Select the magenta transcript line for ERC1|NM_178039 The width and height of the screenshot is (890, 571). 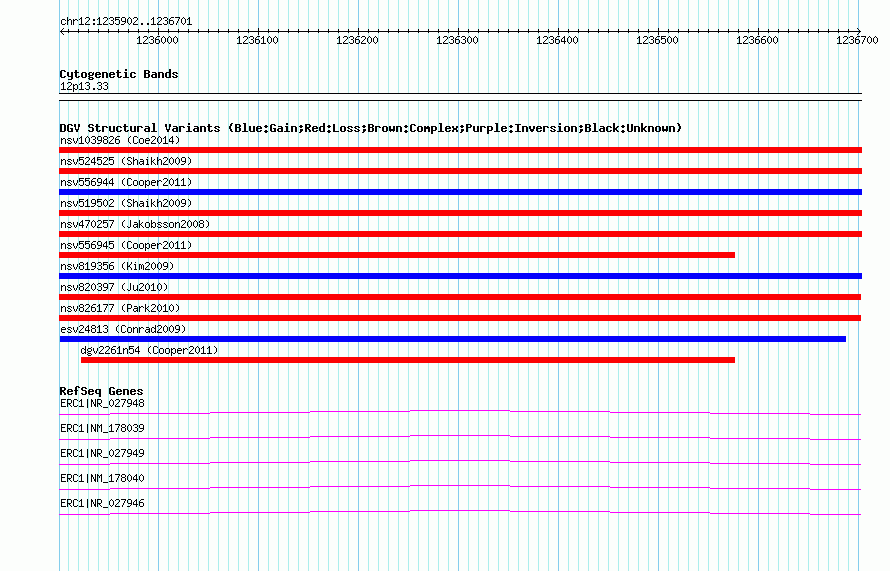(460, 437)
